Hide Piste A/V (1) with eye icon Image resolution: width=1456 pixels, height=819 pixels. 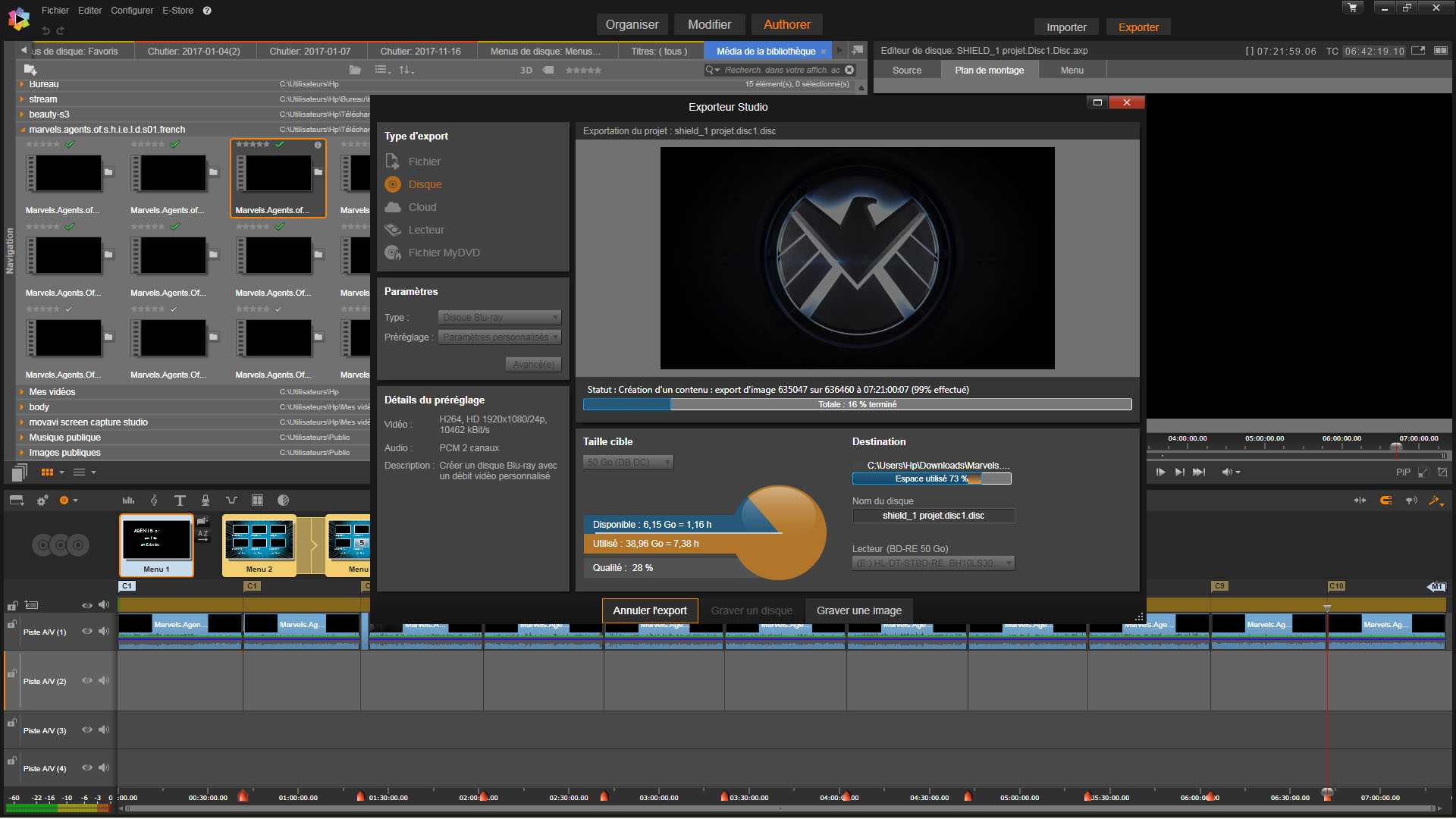(x=86, y=632)
